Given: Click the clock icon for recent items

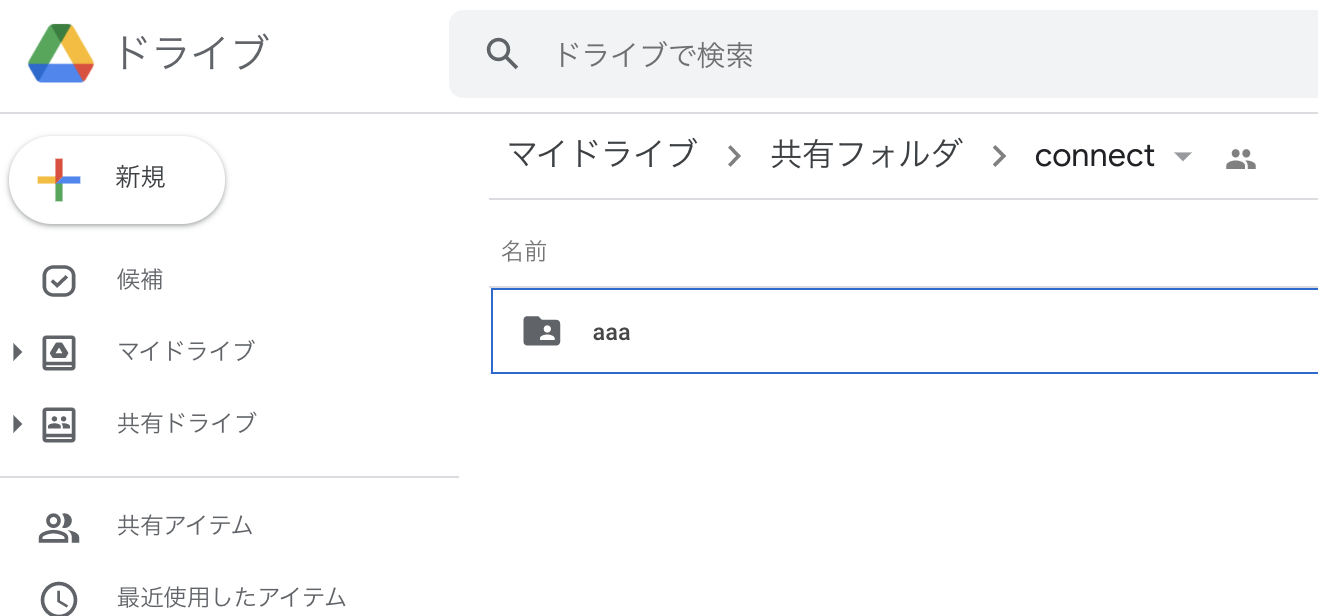Looking at the screenshot, I should (x=59, y=598).
